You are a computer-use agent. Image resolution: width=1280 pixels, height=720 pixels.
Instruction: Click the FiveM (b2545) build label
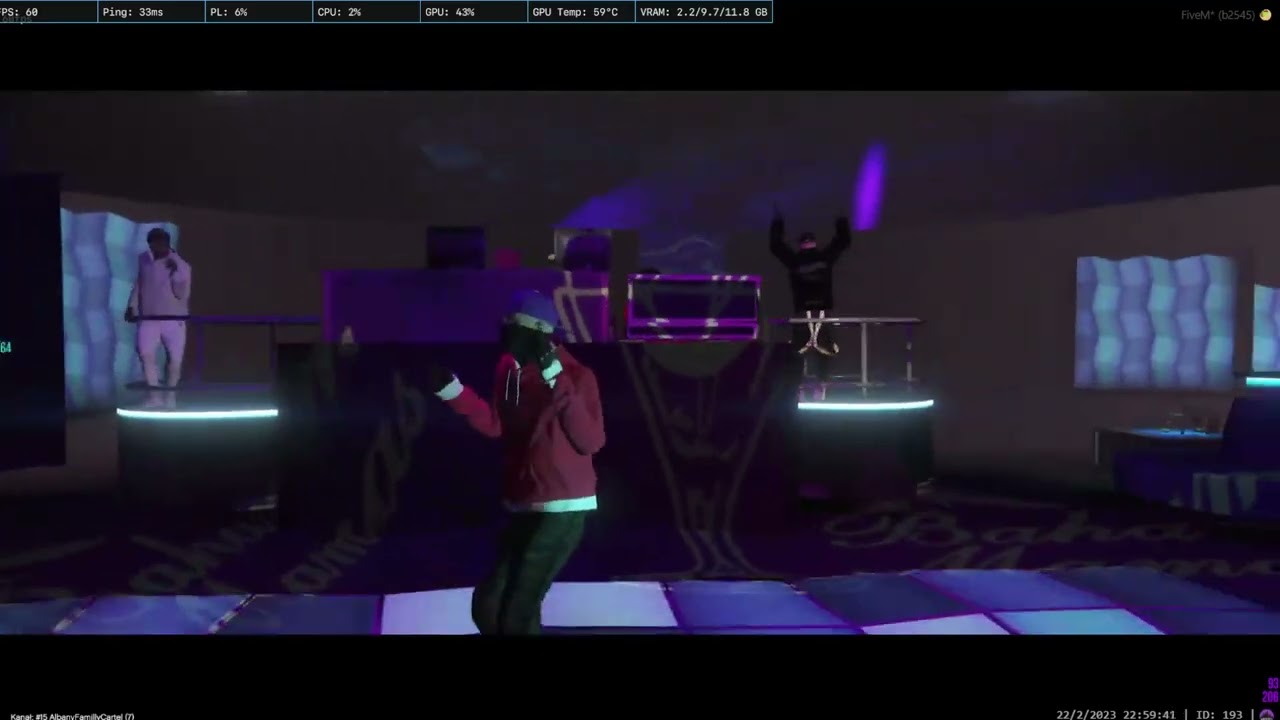[1217, 15]
